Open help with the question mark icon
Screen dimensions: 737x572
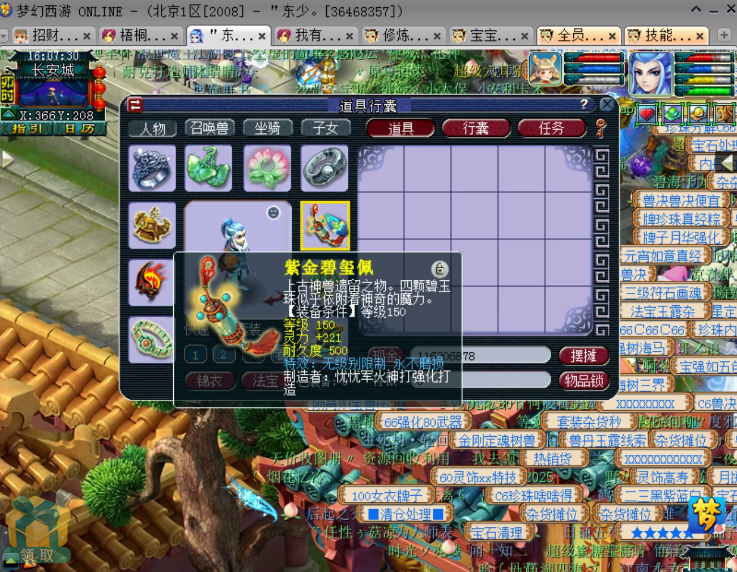(x=584, y=104)
